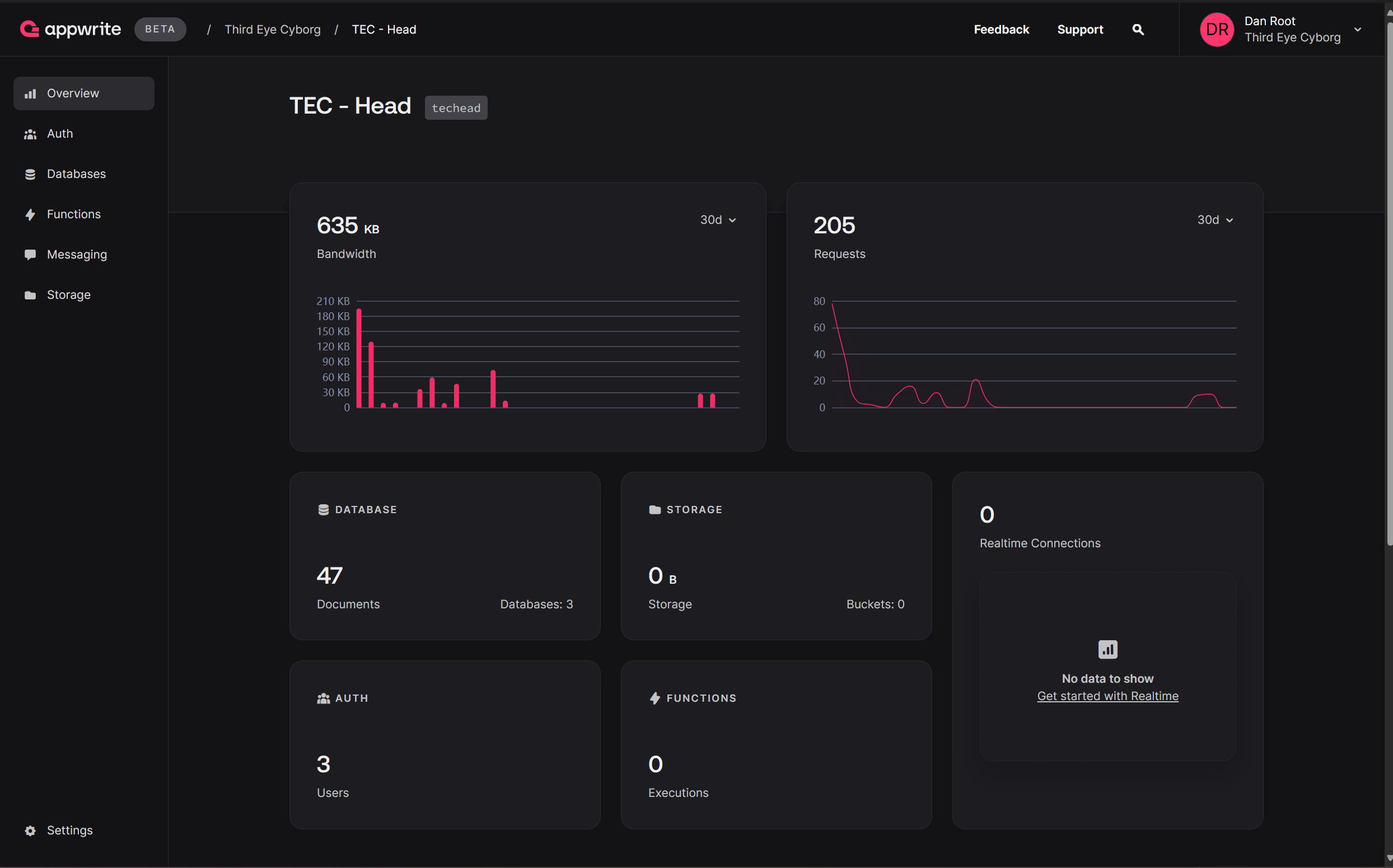Viewport: 1393px width, 868px height.
Task: Go to the Auth section
Action: 84,134
